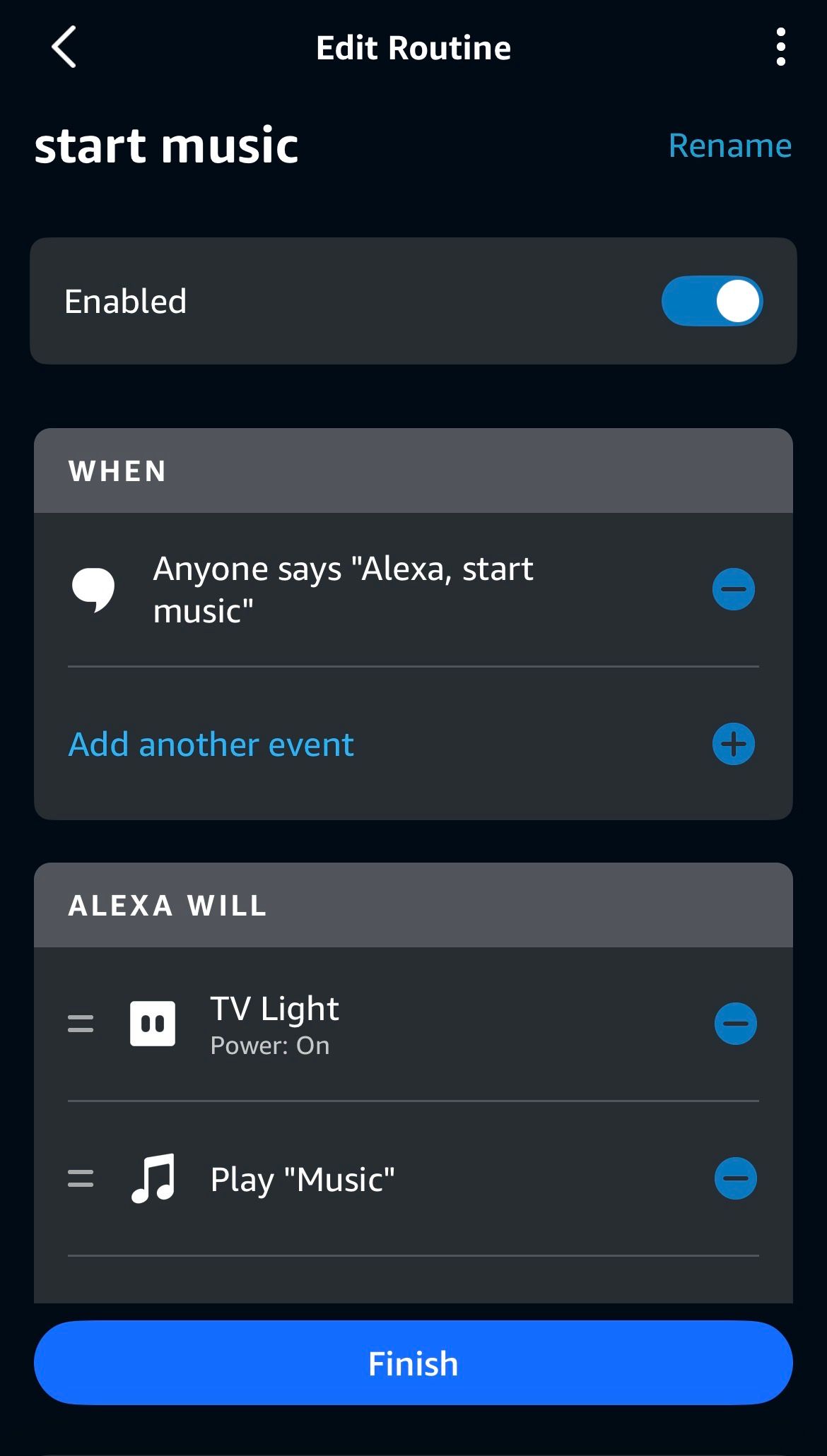Tap the music note icon

click(x=153, y=1178)
